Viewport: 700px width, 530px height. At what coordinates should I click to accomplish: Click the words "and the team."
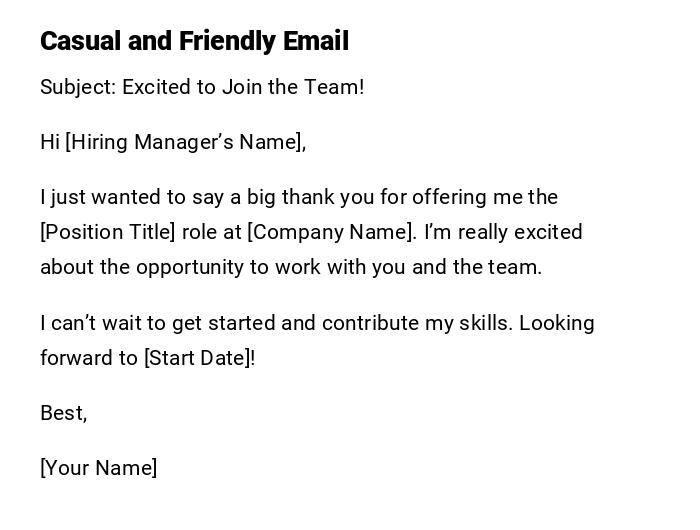[x=487, y=267]
